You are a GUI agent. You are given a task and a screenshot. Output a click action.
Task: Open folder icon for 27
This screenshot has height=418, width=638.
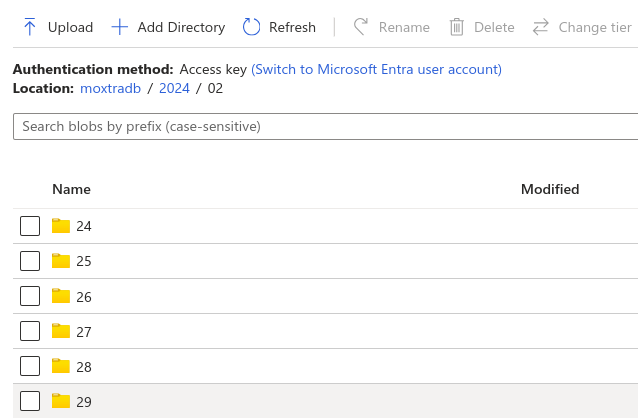coord(61,331)
